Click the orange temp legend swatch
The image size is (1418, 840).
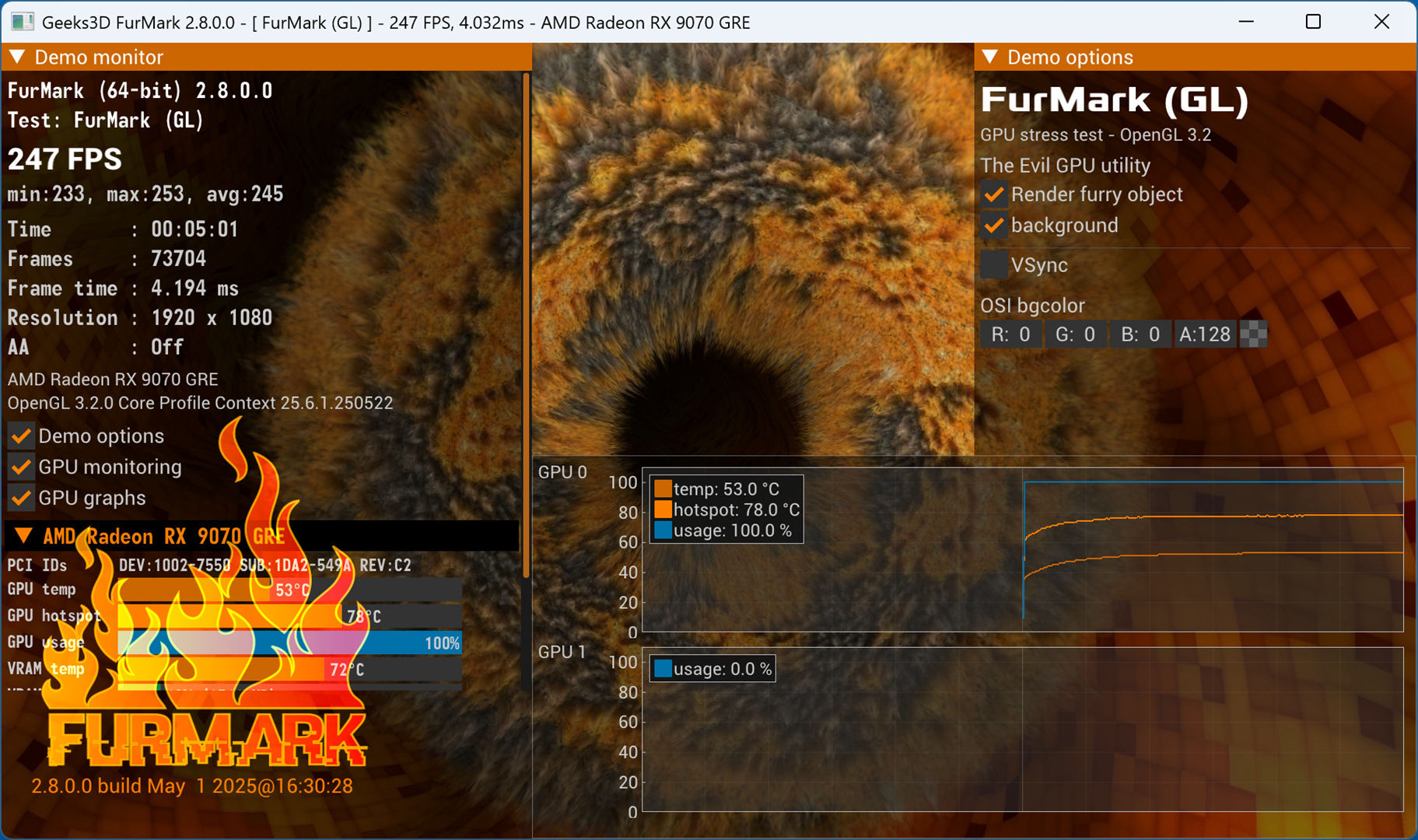coord(663,488)
